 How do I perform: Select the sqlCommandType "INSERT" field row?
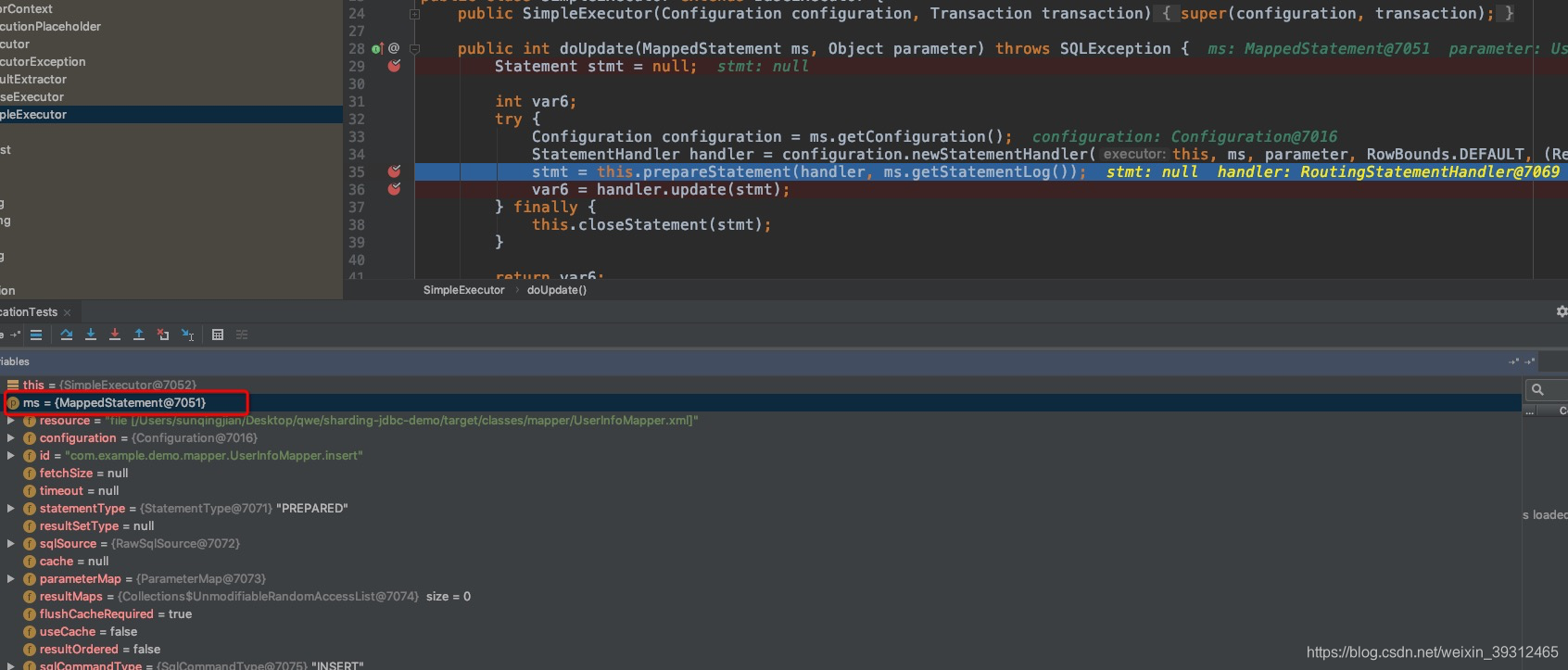pyautogui.click(x=760, y=664)
